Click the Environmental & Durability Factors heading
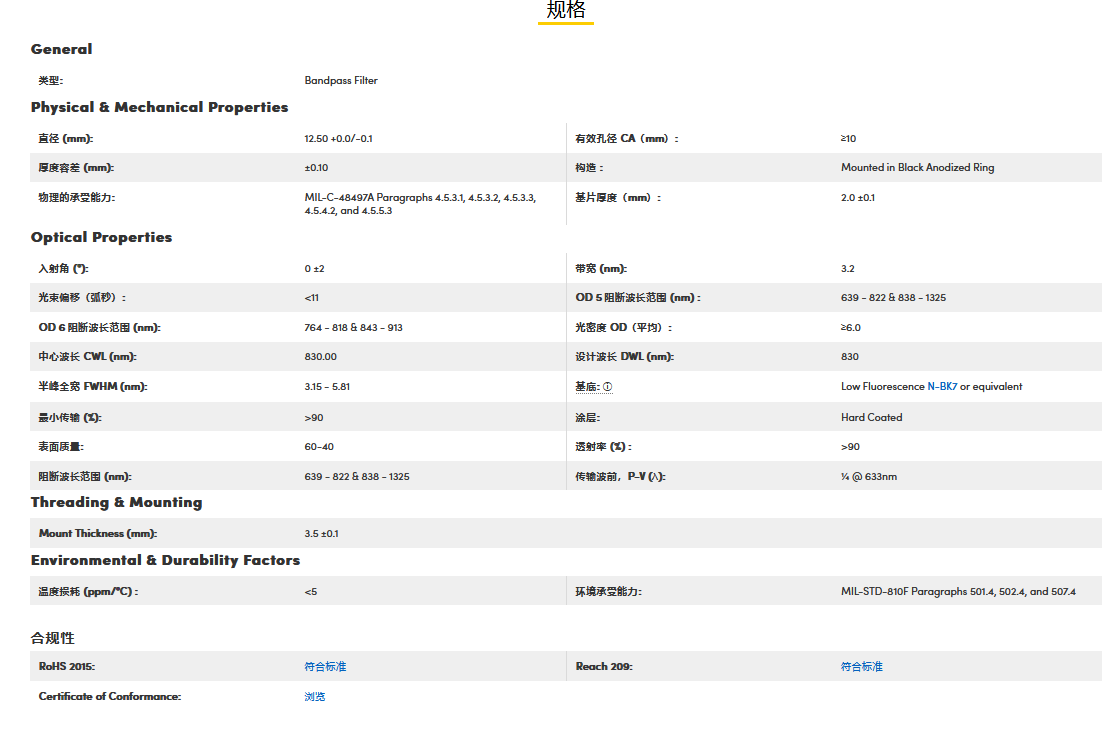Image resolution: width=1104 pixels, height=729 pixels. (165, 560)
